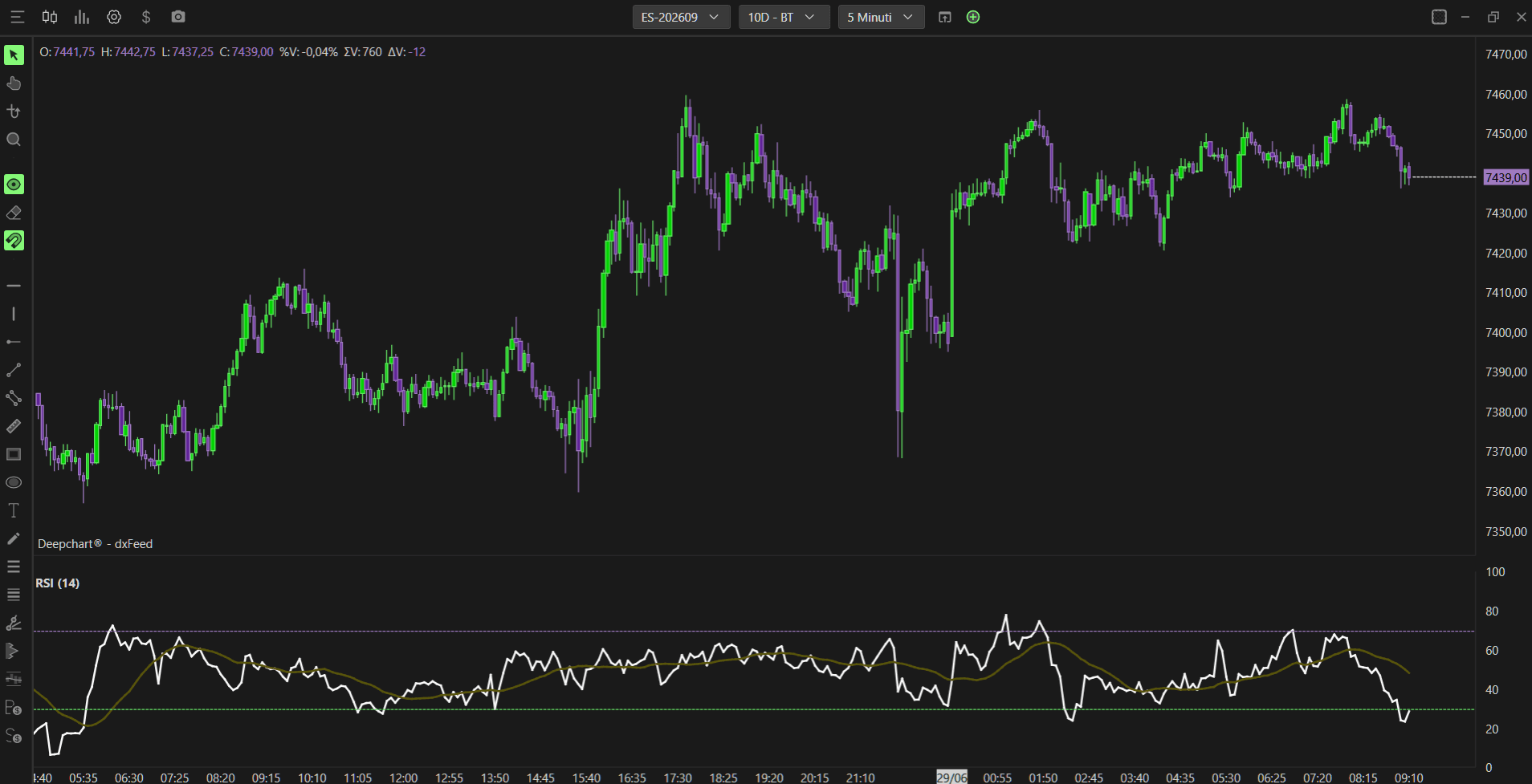1532x784 pixels.
Task: Click the 7439,00 current price marker
Action: tap(1506, 177)
